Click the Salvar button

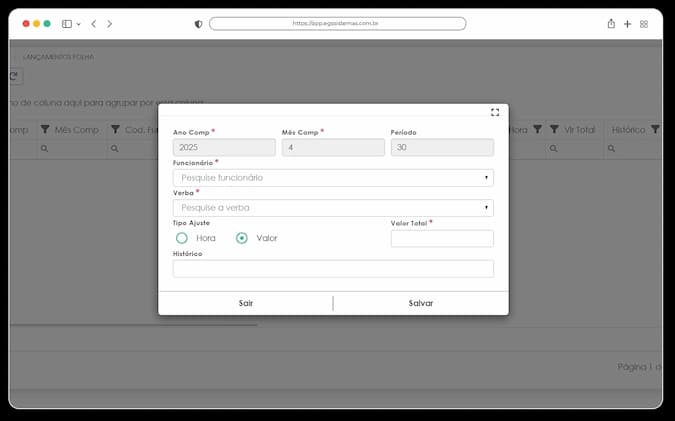[421, 303]
